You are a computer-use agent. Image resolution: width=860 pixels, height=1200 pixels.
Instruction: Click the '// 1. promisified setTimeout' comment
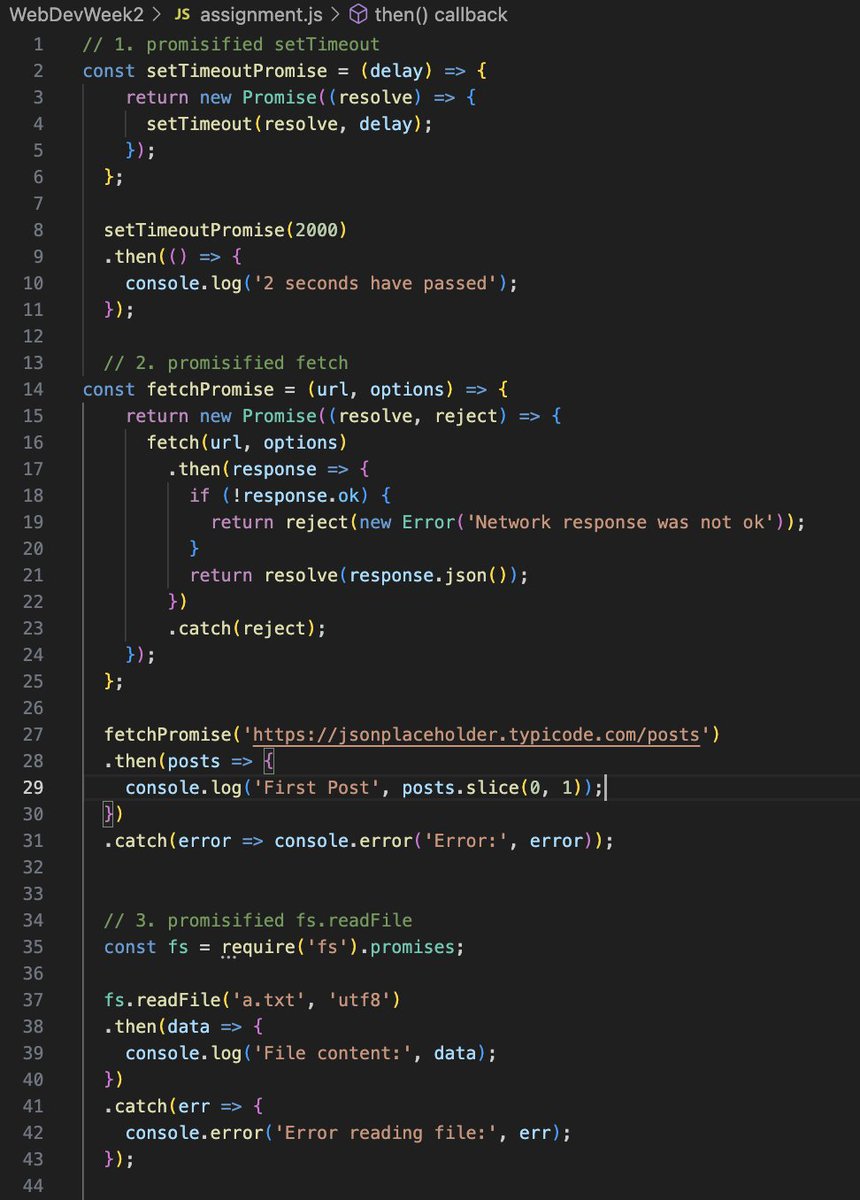click(231, 44)
